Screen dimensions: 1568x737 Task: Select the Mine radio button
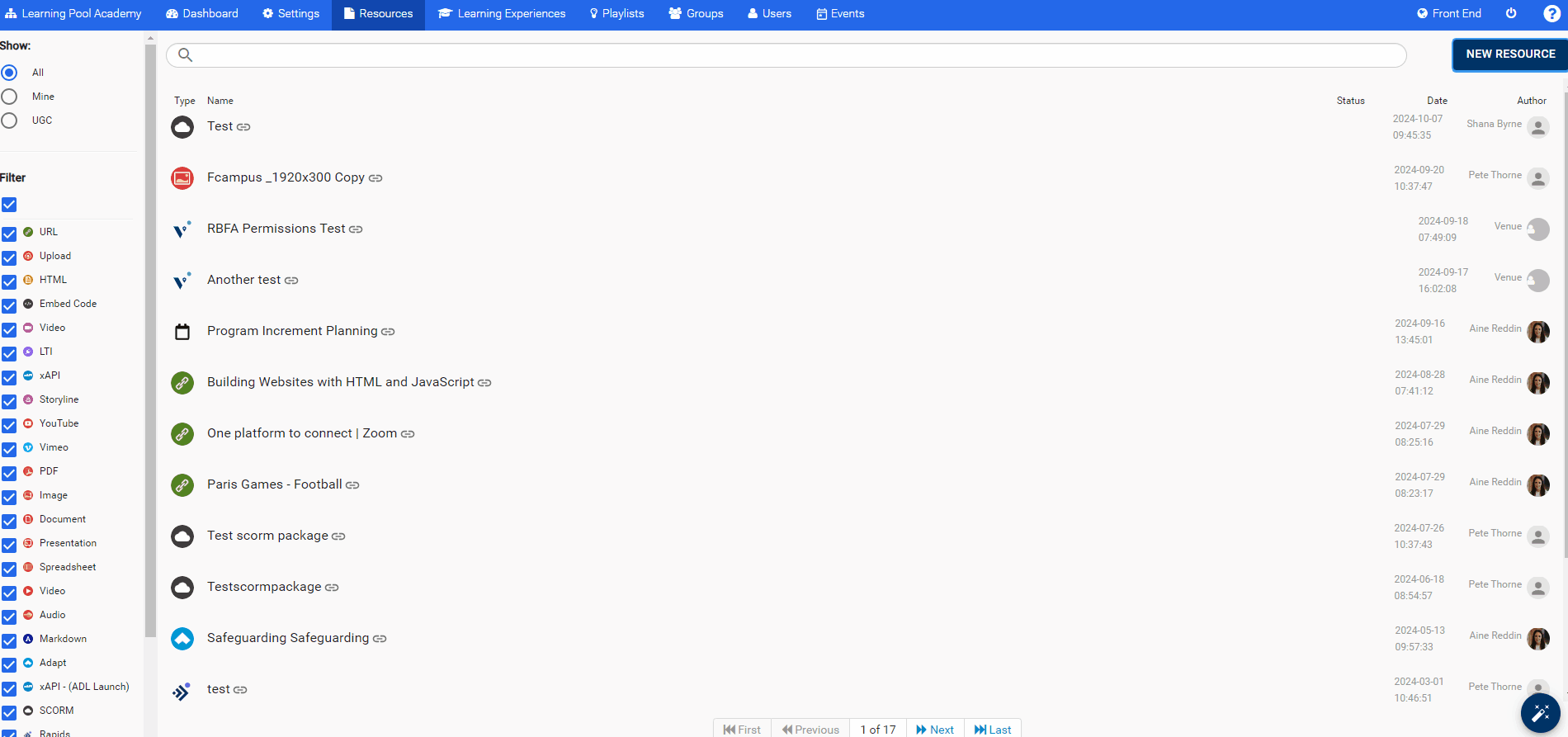tap(10, 97)
